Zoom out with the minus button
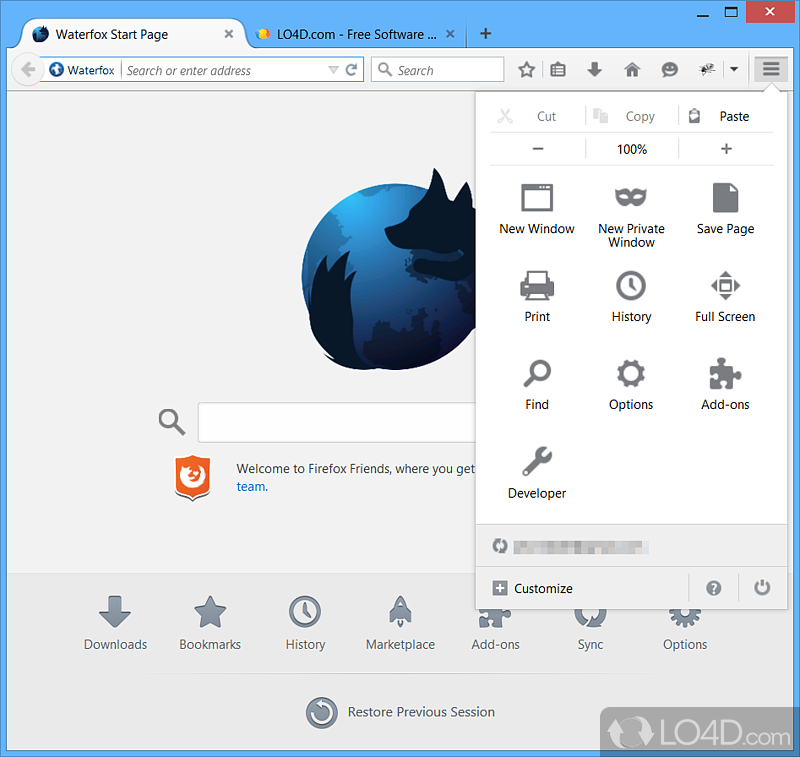Image resolution: width=800 pixels, height=757 pixels. coord(538,149)
